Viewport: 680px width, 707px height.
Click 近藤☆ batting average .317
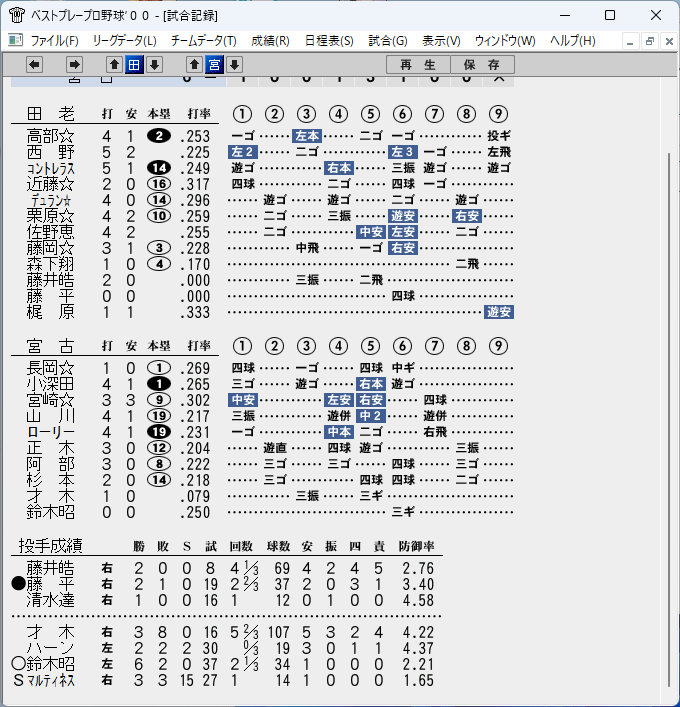coord(195,184)
